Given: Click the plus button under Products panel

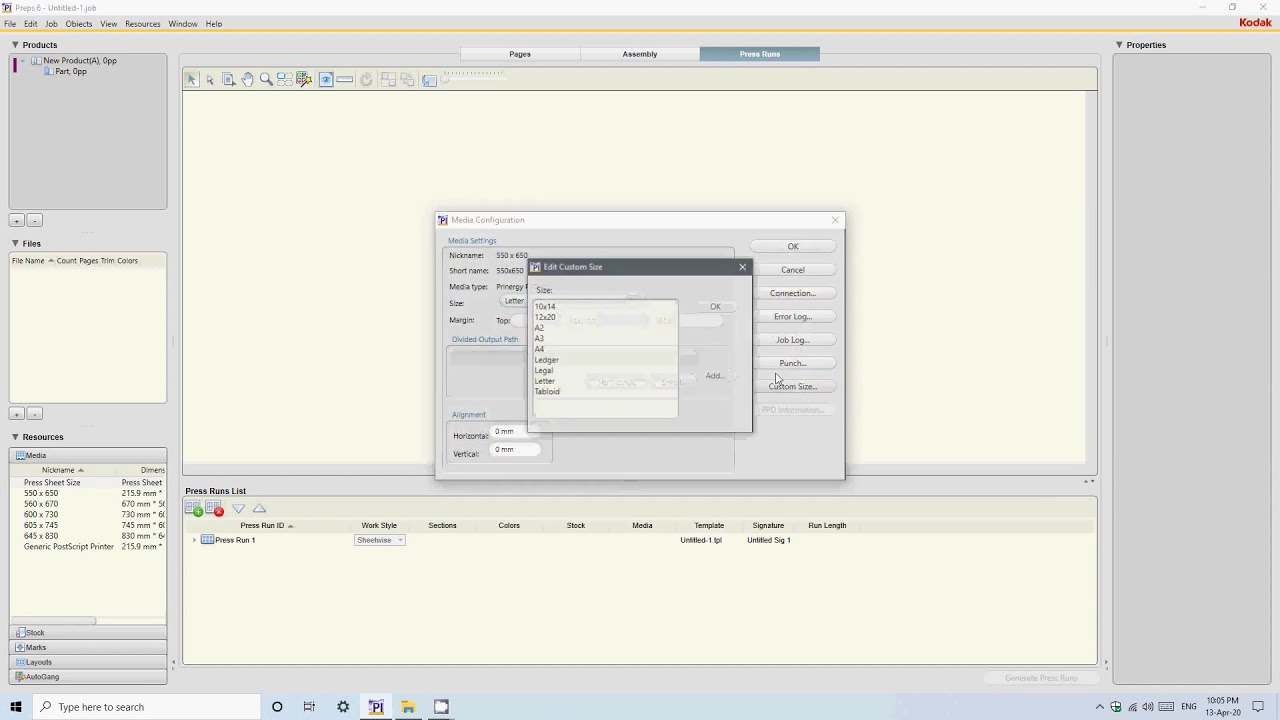Looking at the screenshot, I should [17, 221].
